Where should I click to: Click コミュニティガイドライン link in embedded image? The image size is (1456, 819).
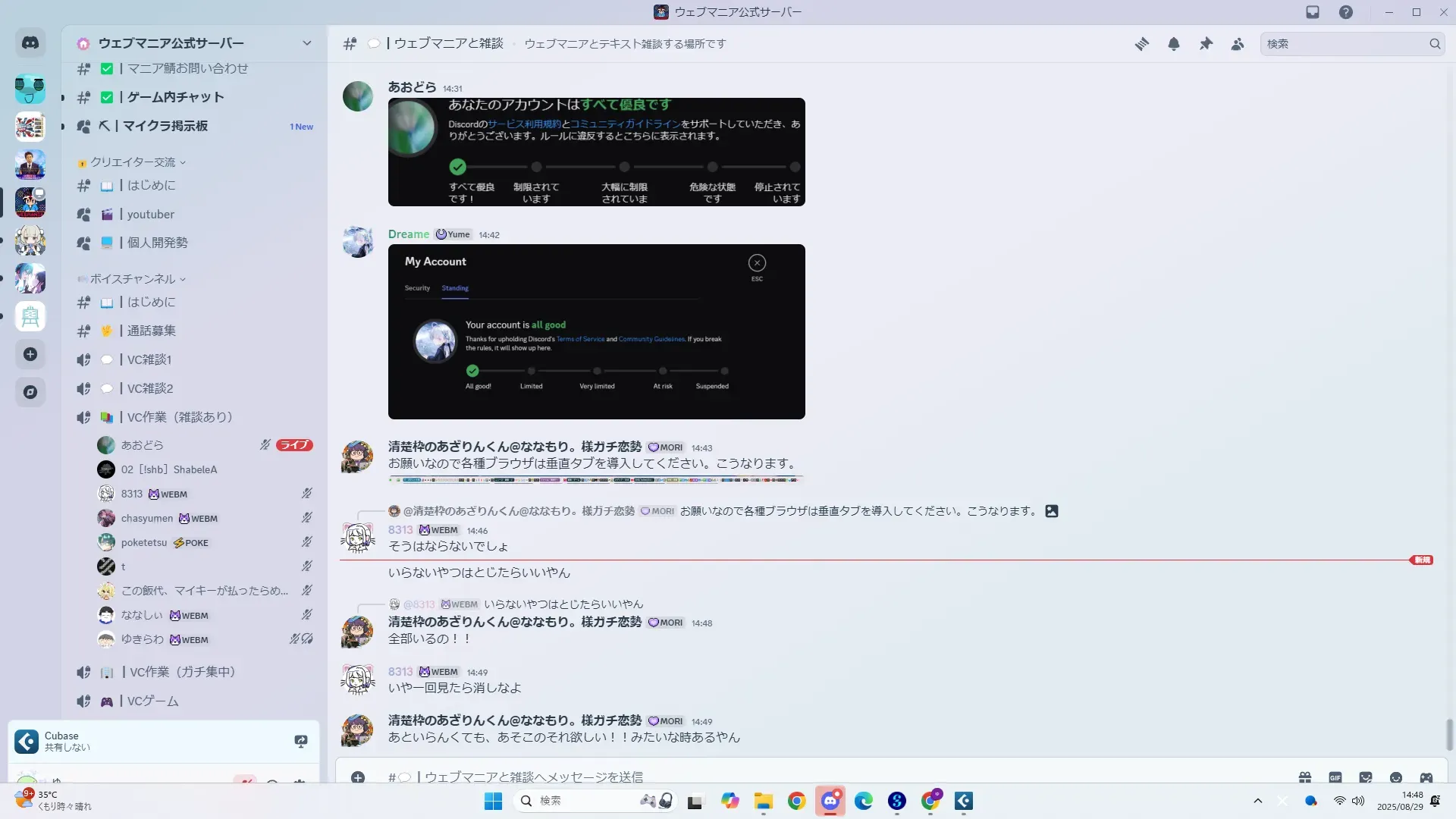(625, 124)
